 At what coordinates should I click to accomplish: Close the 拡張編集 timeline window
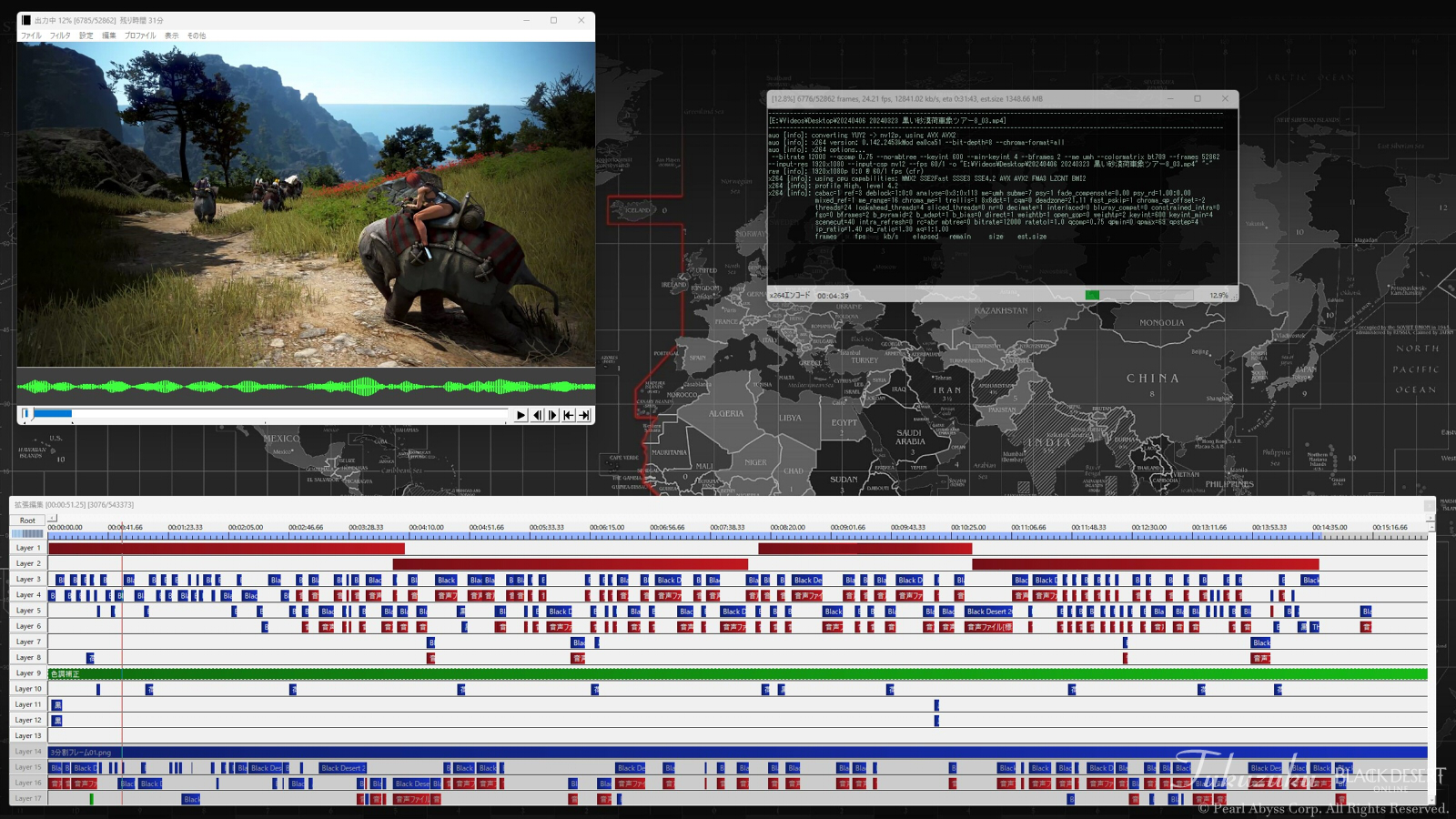tap(1430, 505)
